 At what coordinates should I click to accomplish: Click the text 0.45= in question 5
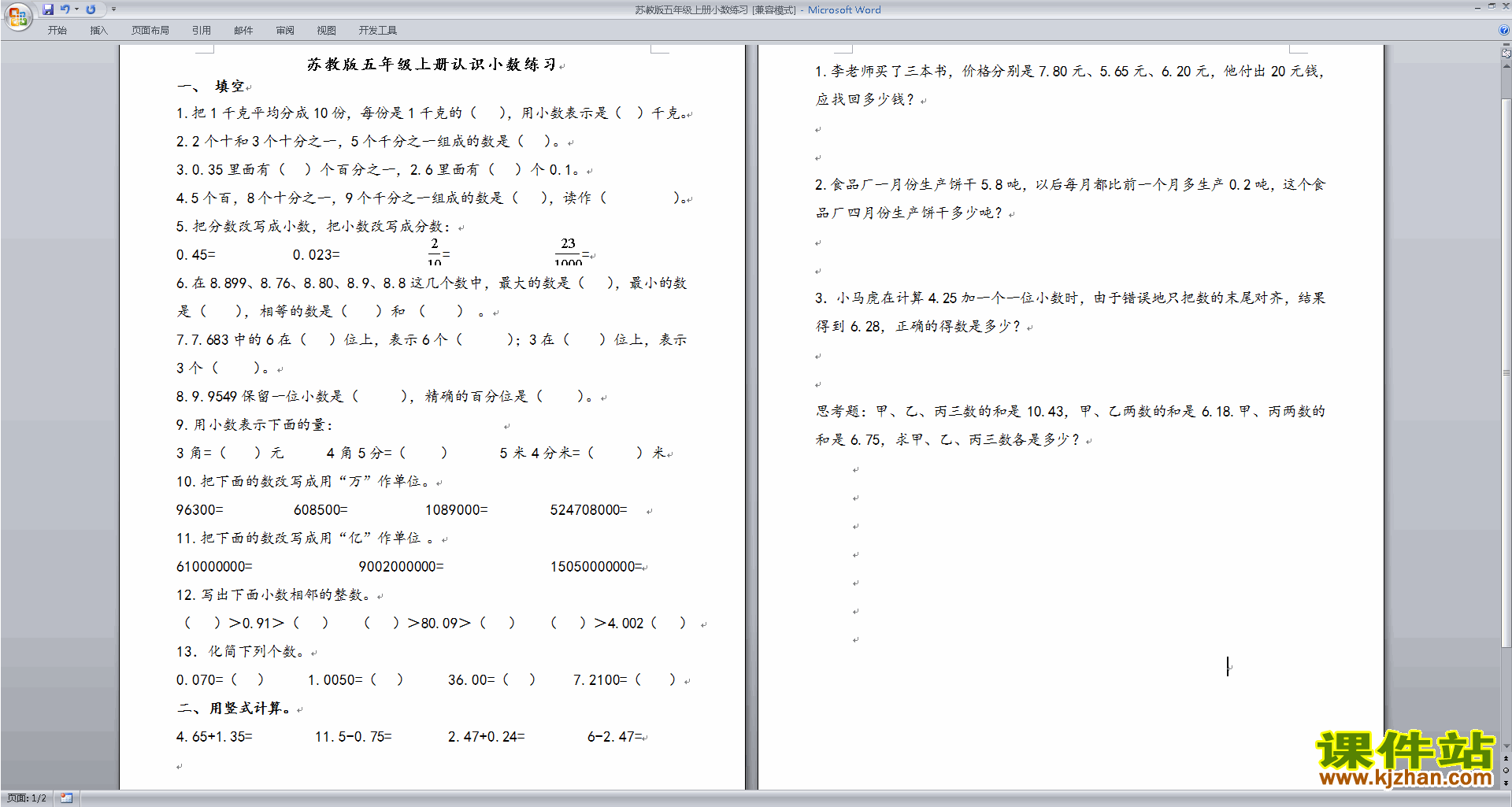tap(196, 255)
